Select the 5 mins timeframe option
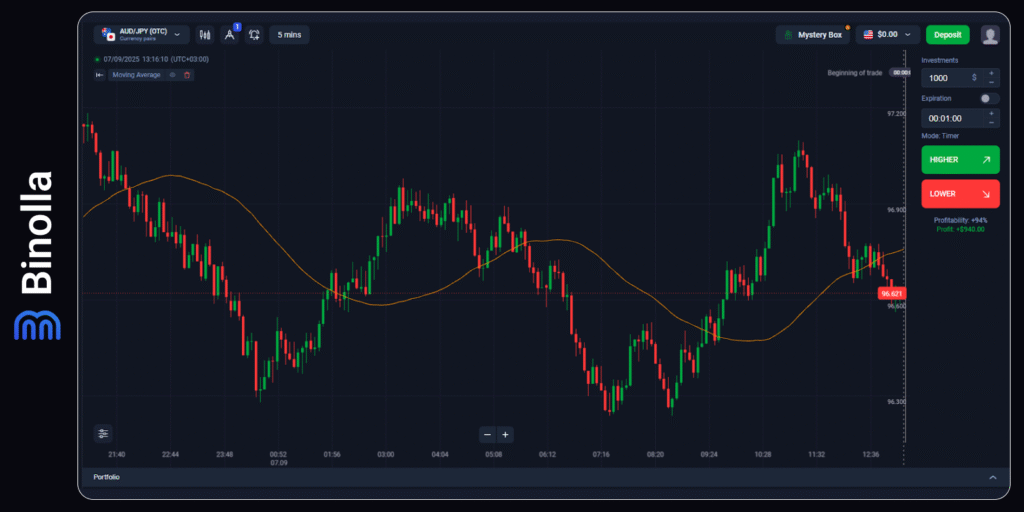Viewport: 1024px width, 512px height. [x=289, y=34]
